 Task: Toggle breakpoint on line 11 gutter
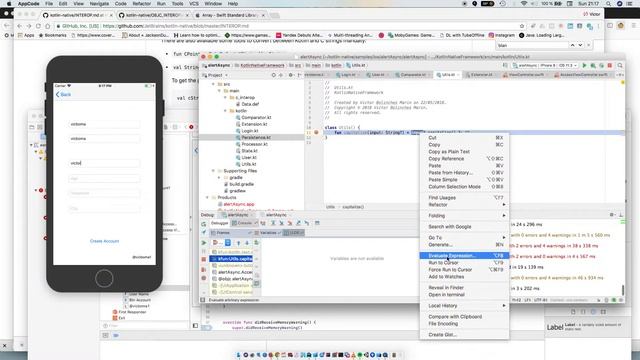coord(316,133)
